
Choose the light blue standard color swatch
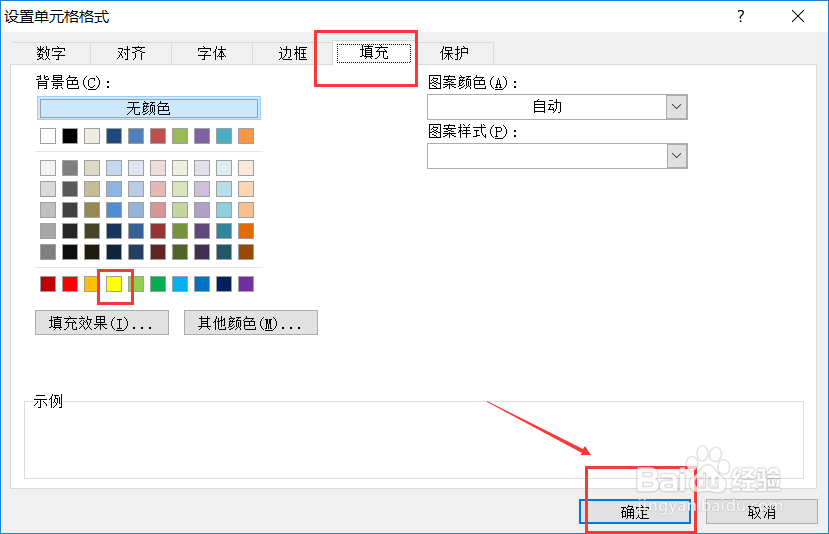[x=180, y=284]
